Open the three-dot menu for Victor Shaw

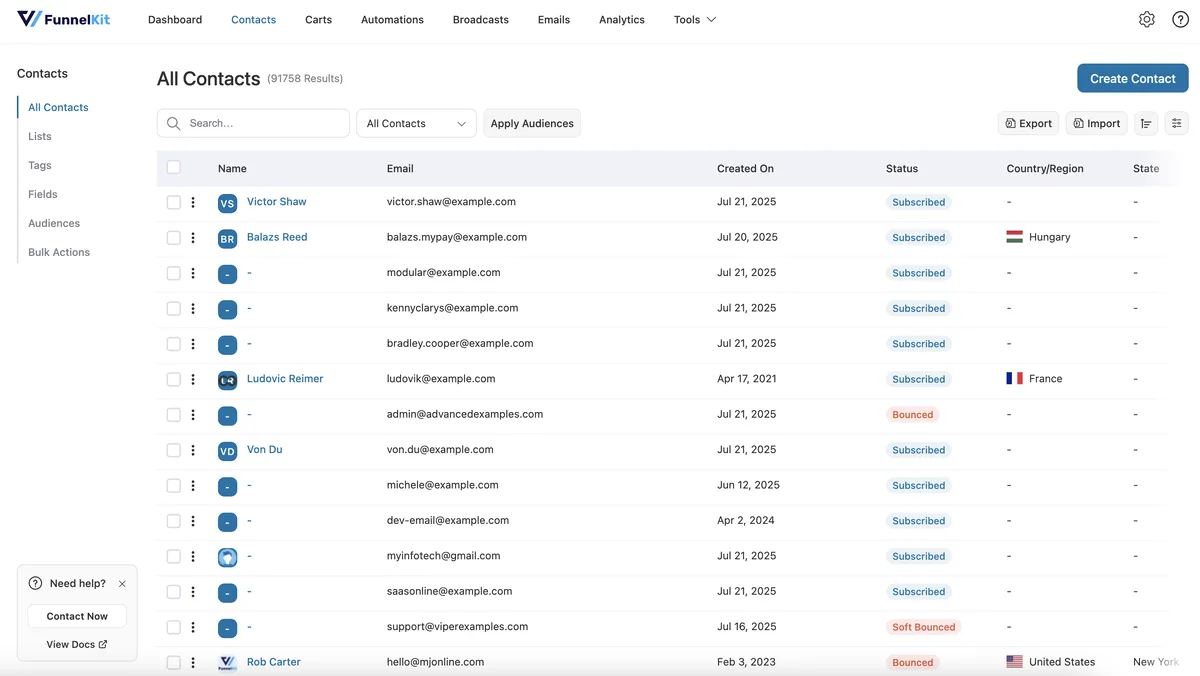193,202
